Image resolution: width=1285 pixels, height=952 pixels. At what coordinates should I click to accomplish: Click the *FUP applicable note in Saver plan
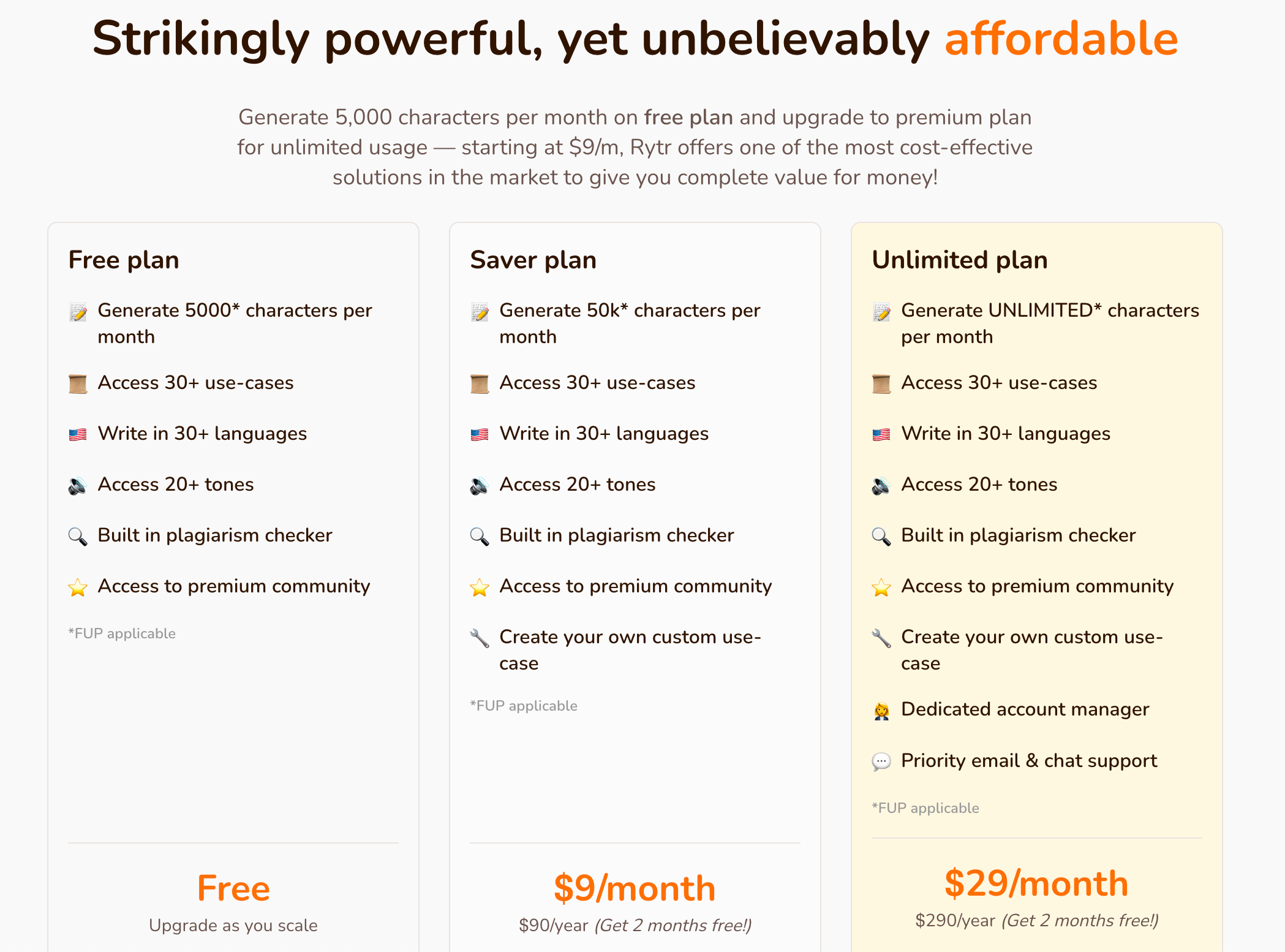click(524, 706)
